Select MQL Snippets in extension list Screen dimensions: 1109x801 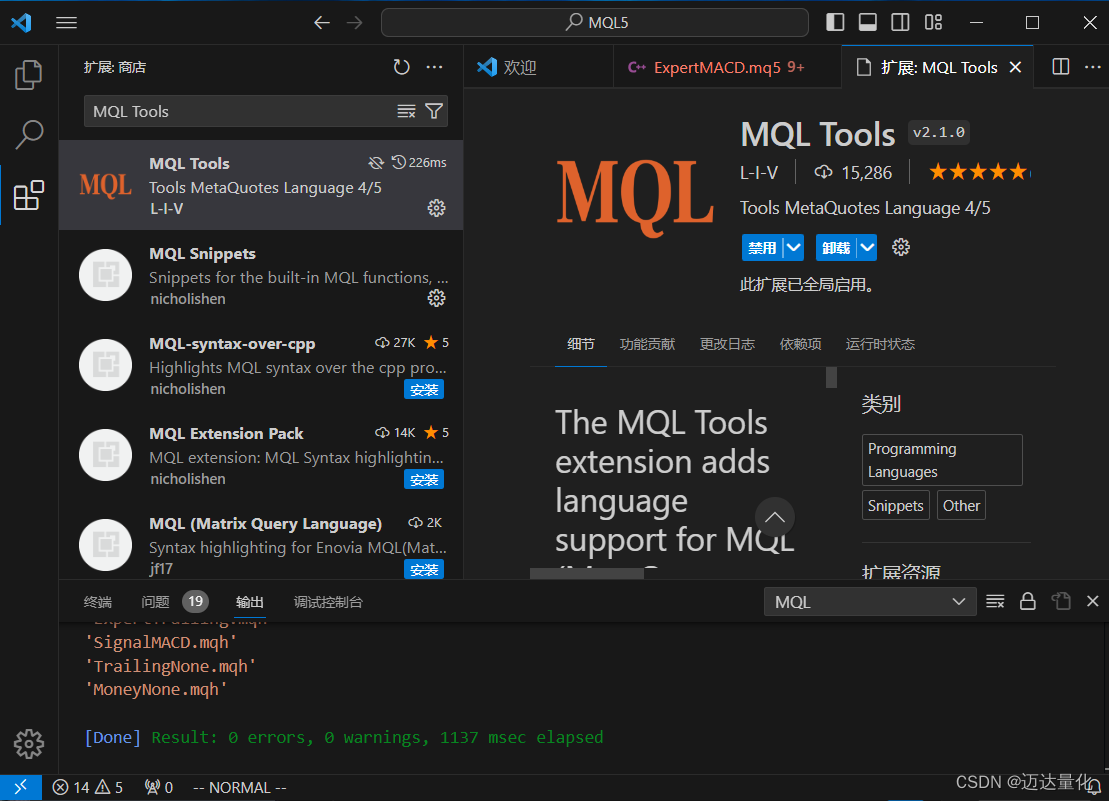(x=261, y=275)
